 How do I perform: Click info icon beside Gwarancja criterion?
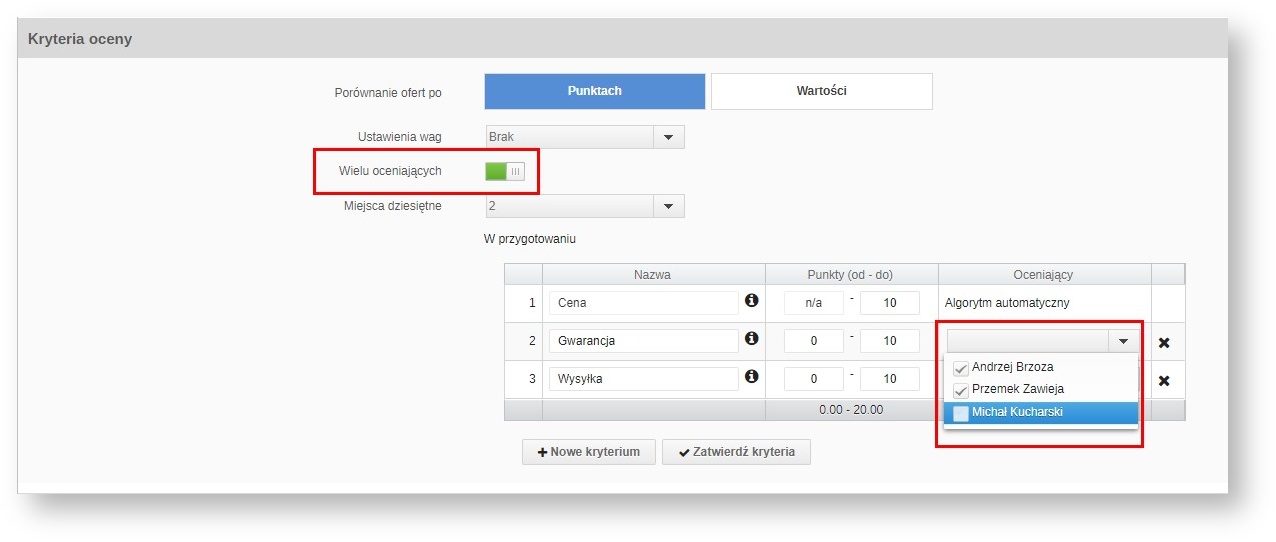752,339
